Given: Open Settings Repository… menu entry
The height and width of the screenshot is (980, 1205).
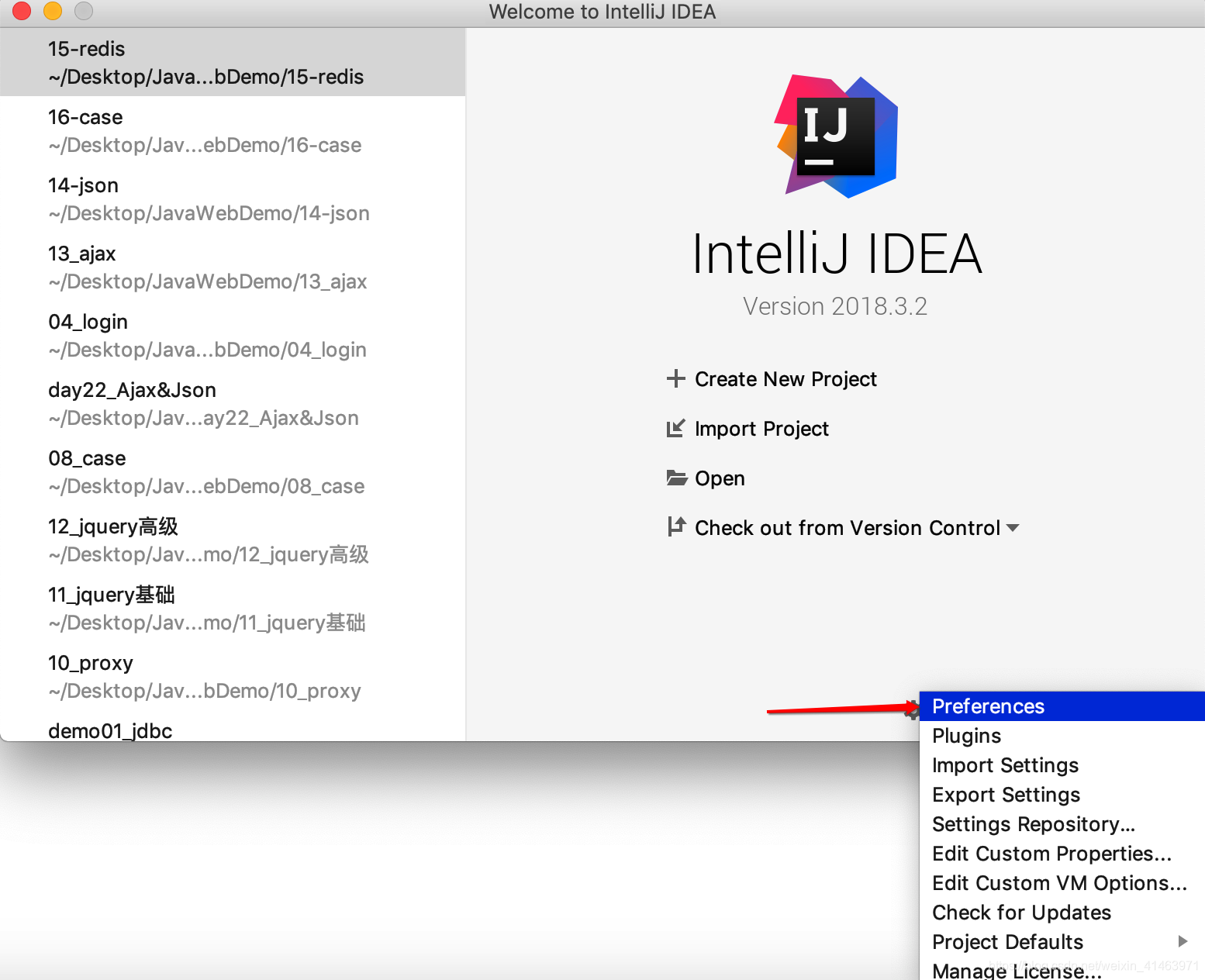Looking at the screenshot, I should click(1062, 824).
